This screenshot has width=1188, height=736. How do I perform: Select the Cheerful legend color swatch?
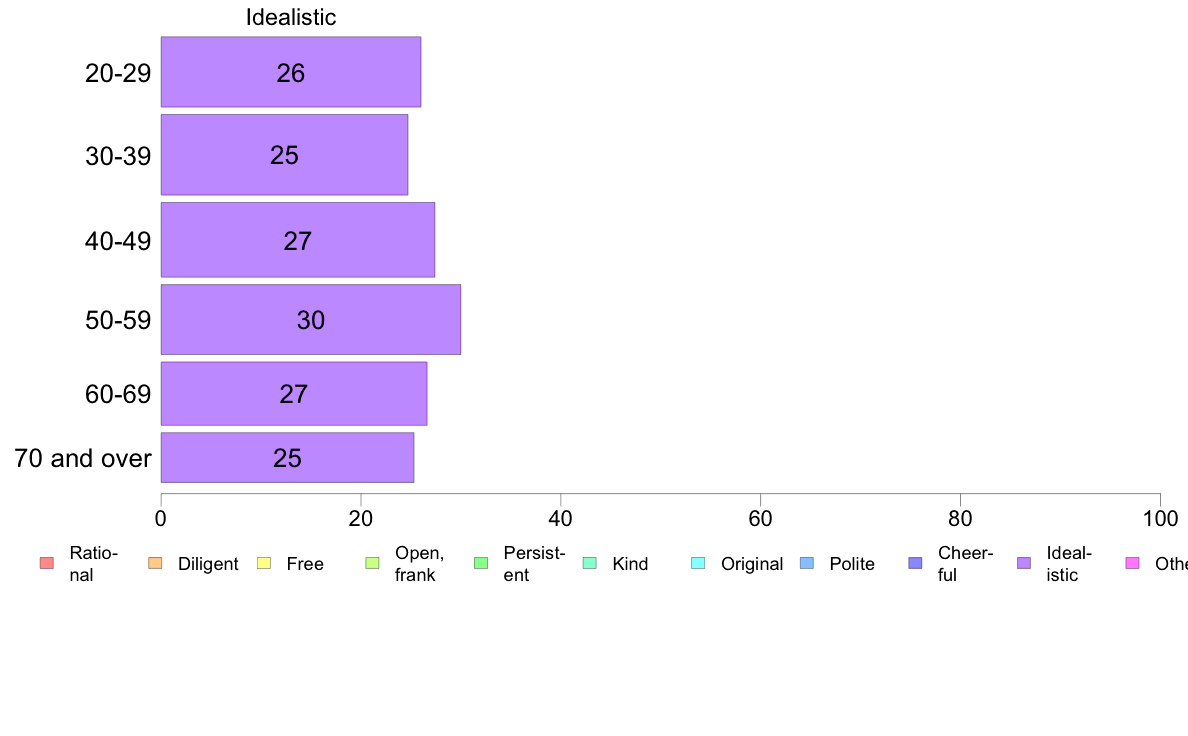(915, 563)
